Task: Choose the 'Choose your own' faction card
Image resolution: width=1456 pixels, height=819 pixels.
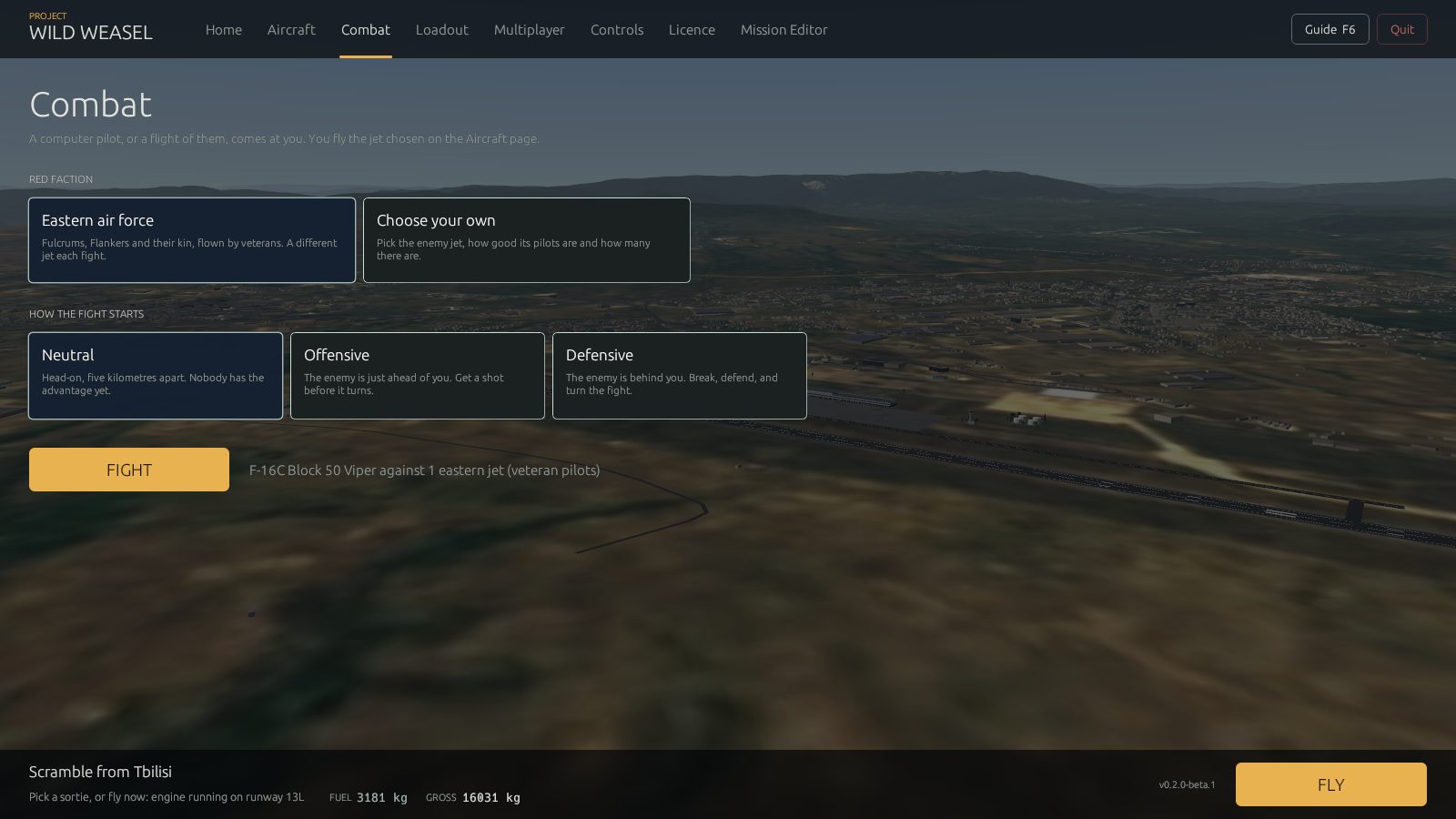Action: 527,240
